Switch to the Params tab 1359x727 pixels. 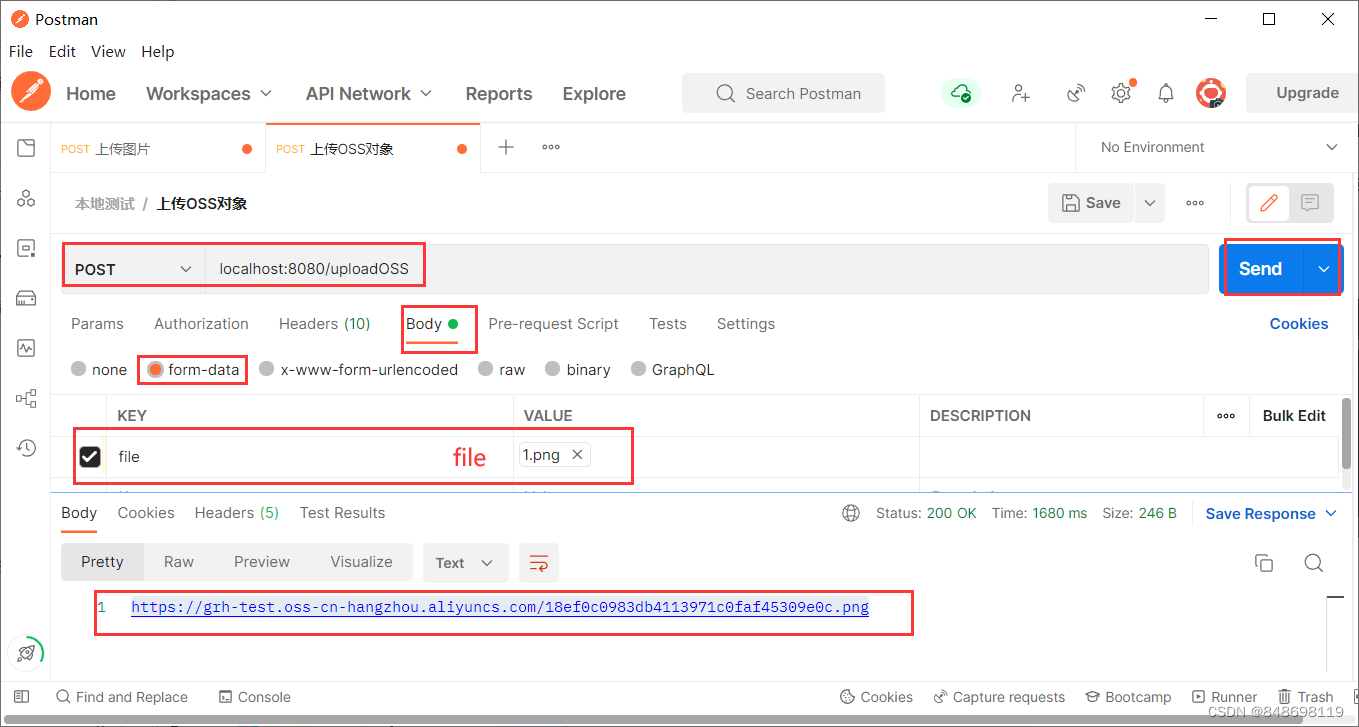pyautogui.click(x=97, y=324)
